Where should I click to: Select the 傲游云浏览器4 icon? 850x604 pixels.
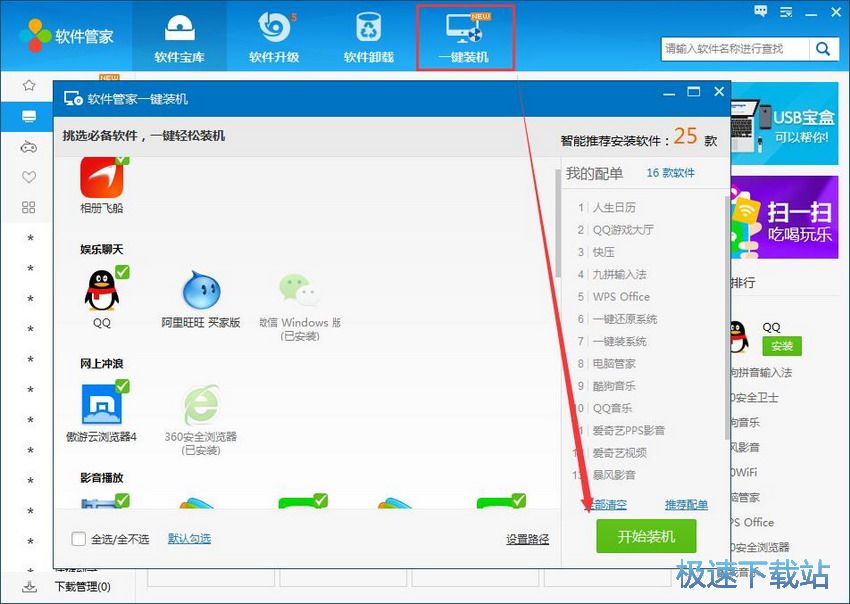[101, 404]
